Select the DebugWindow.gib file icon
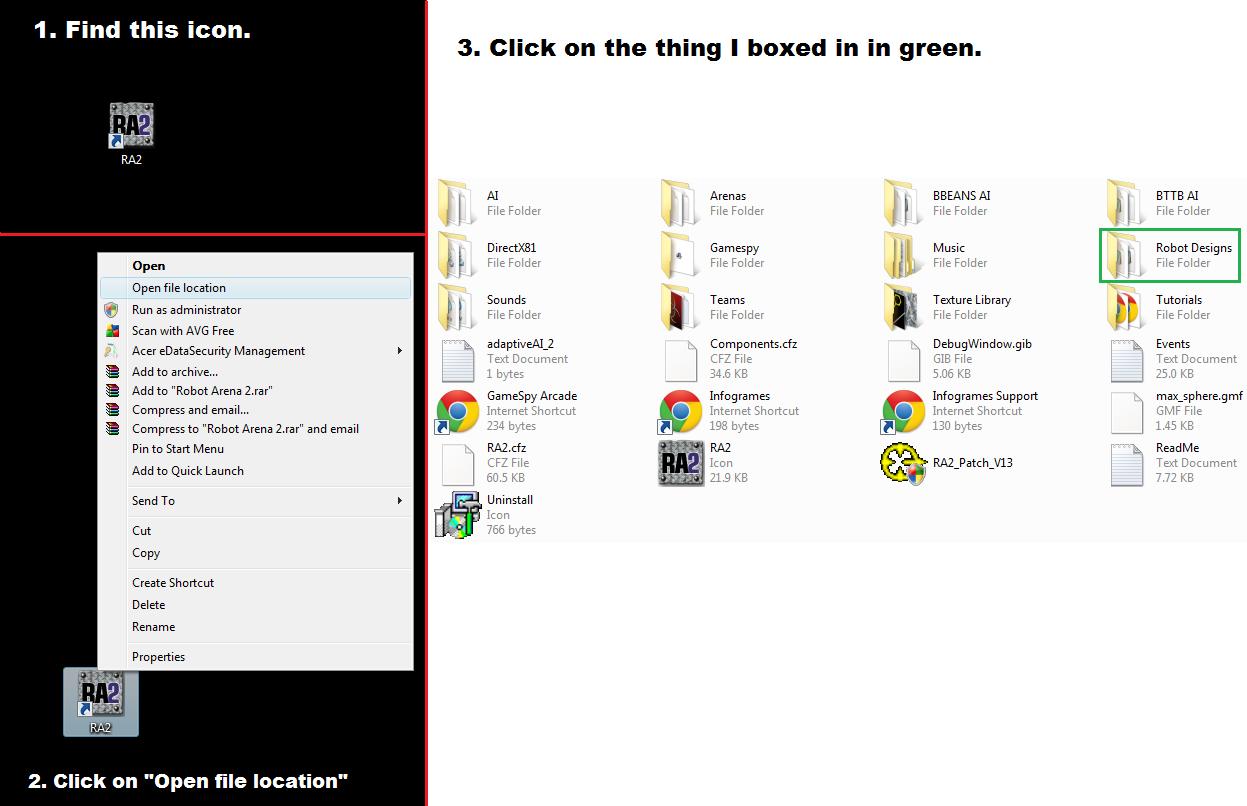Screen dimensions: 1247x806 coord(904,359)
